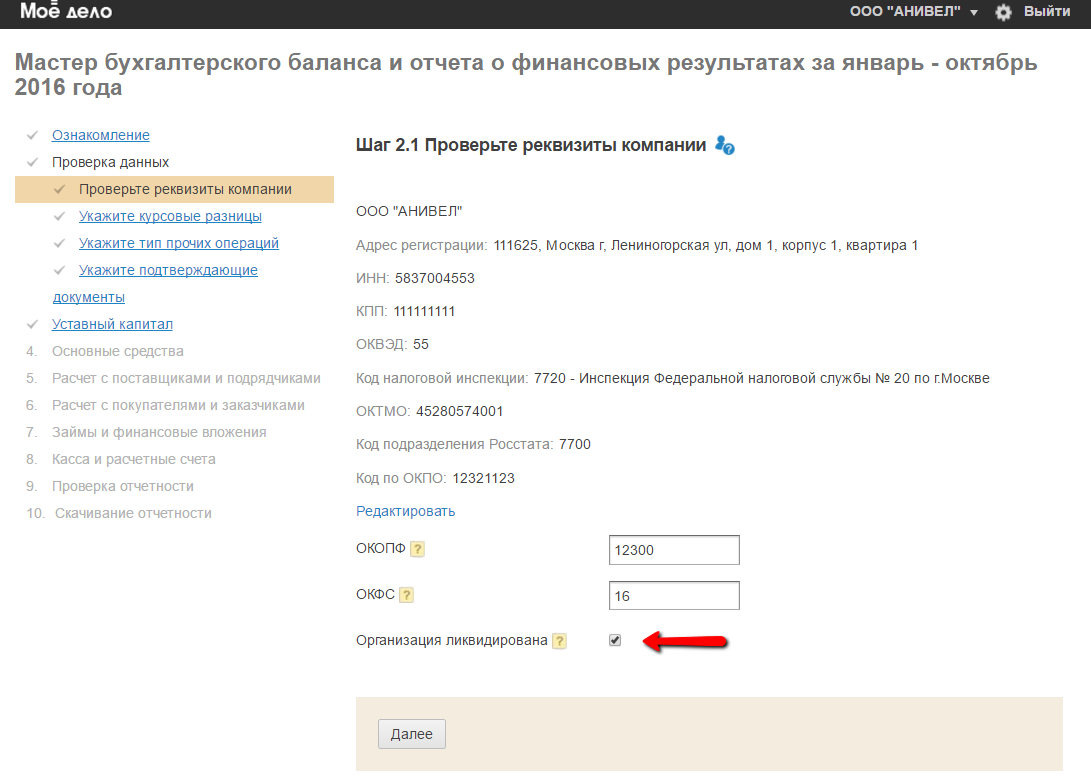Click the Моё дело logo
This screenshot has width=1091, height=781.
click(x=66, y=12)
